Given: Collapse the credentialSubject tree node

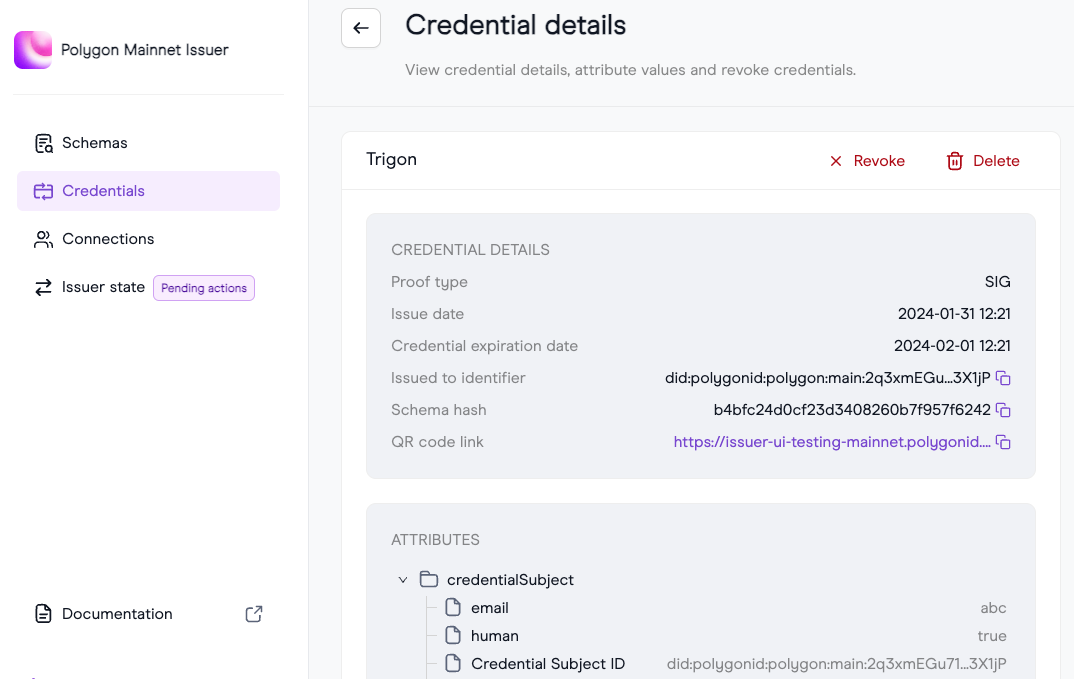Looking at the screenshot, I should point(403,580).
